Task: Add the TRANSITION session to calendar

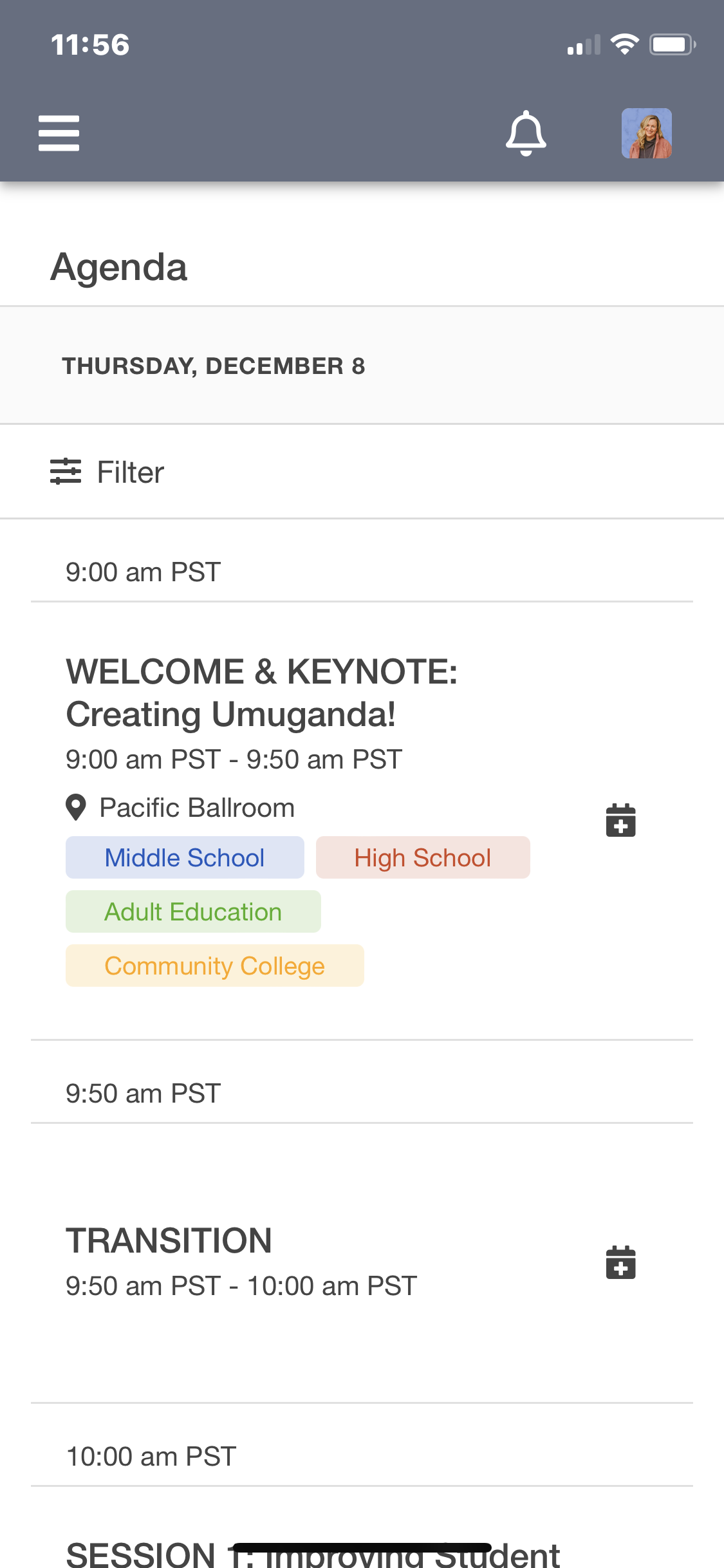Action: point(620,1263)
